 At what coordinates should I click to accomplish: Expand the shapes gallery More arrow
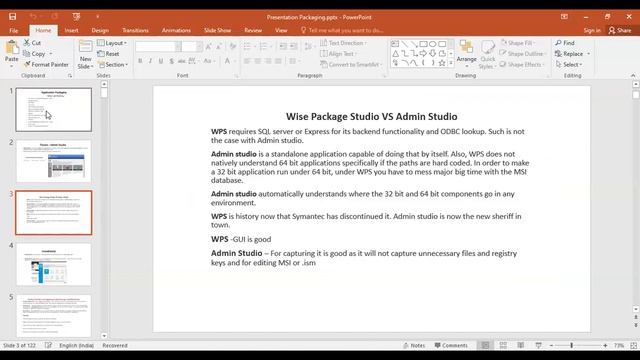[451, 63]
